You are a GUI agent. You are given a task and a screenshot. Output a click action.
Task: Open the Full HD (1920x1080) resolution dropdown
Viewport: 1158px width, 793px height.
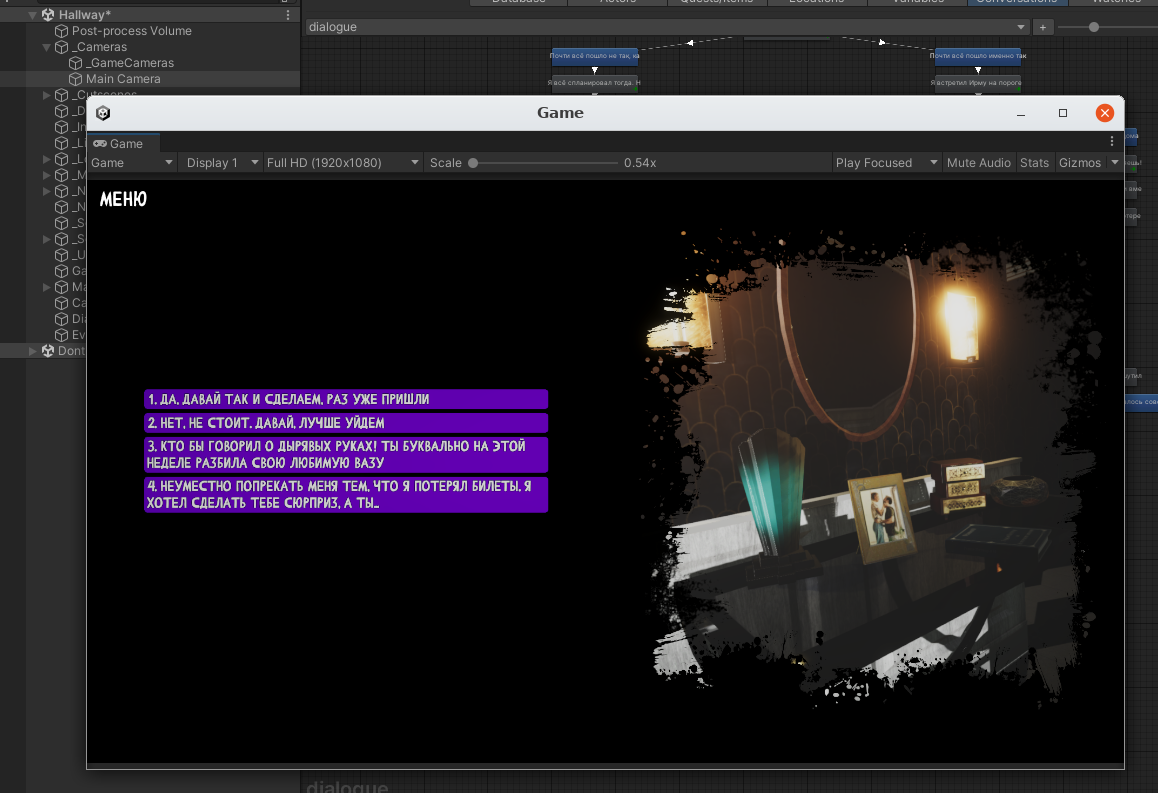(342, 163)
